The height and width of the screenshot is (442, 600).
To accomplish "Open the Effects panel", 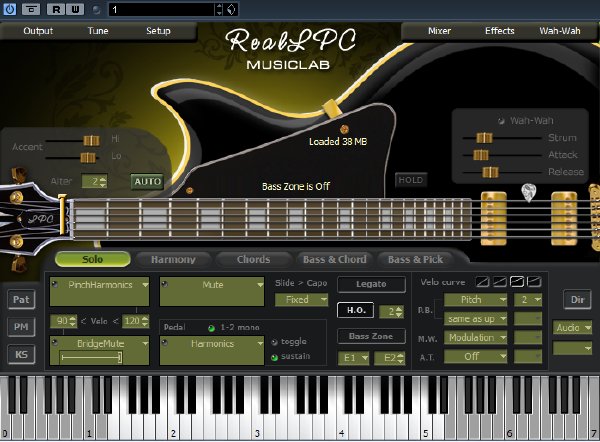I will pyautogui.click(x=499, y=31).
